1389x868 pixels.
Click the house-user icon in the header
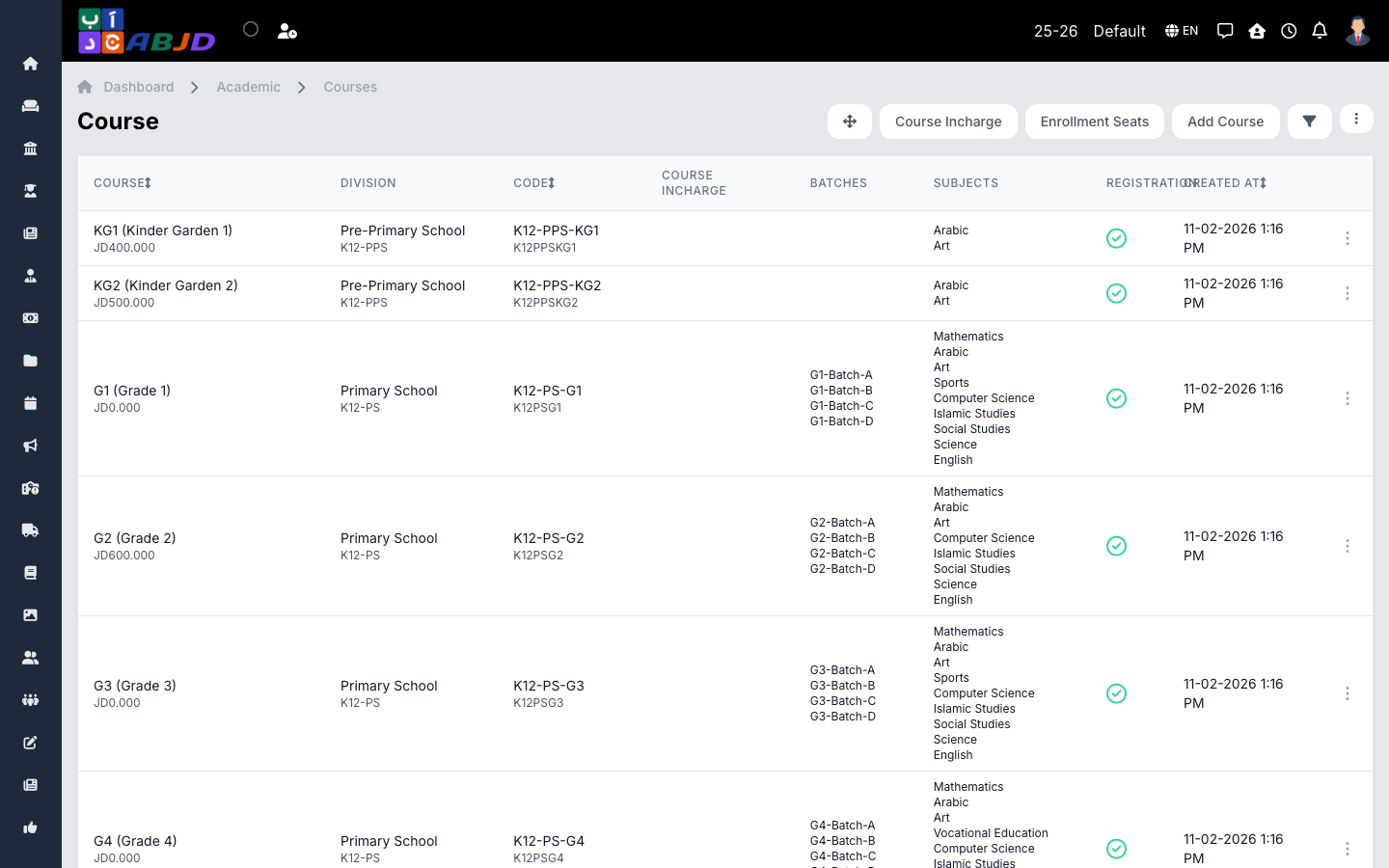pyautogui.click(x=1257, y=31)
